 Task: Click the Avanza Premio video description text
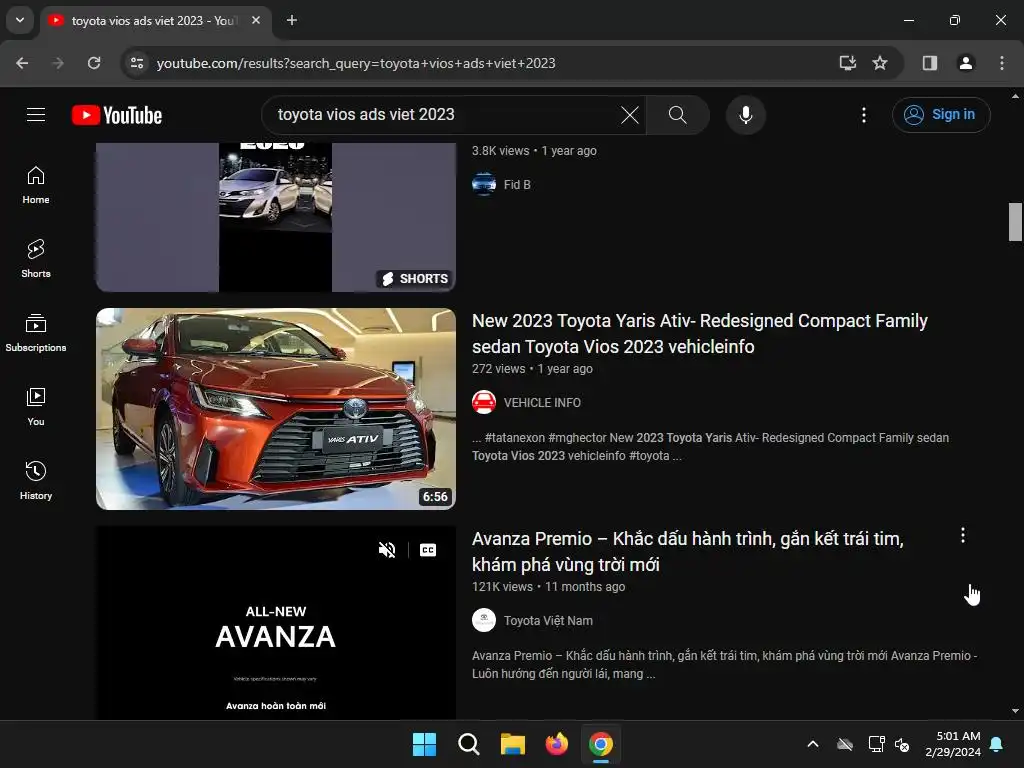[724, 665]
